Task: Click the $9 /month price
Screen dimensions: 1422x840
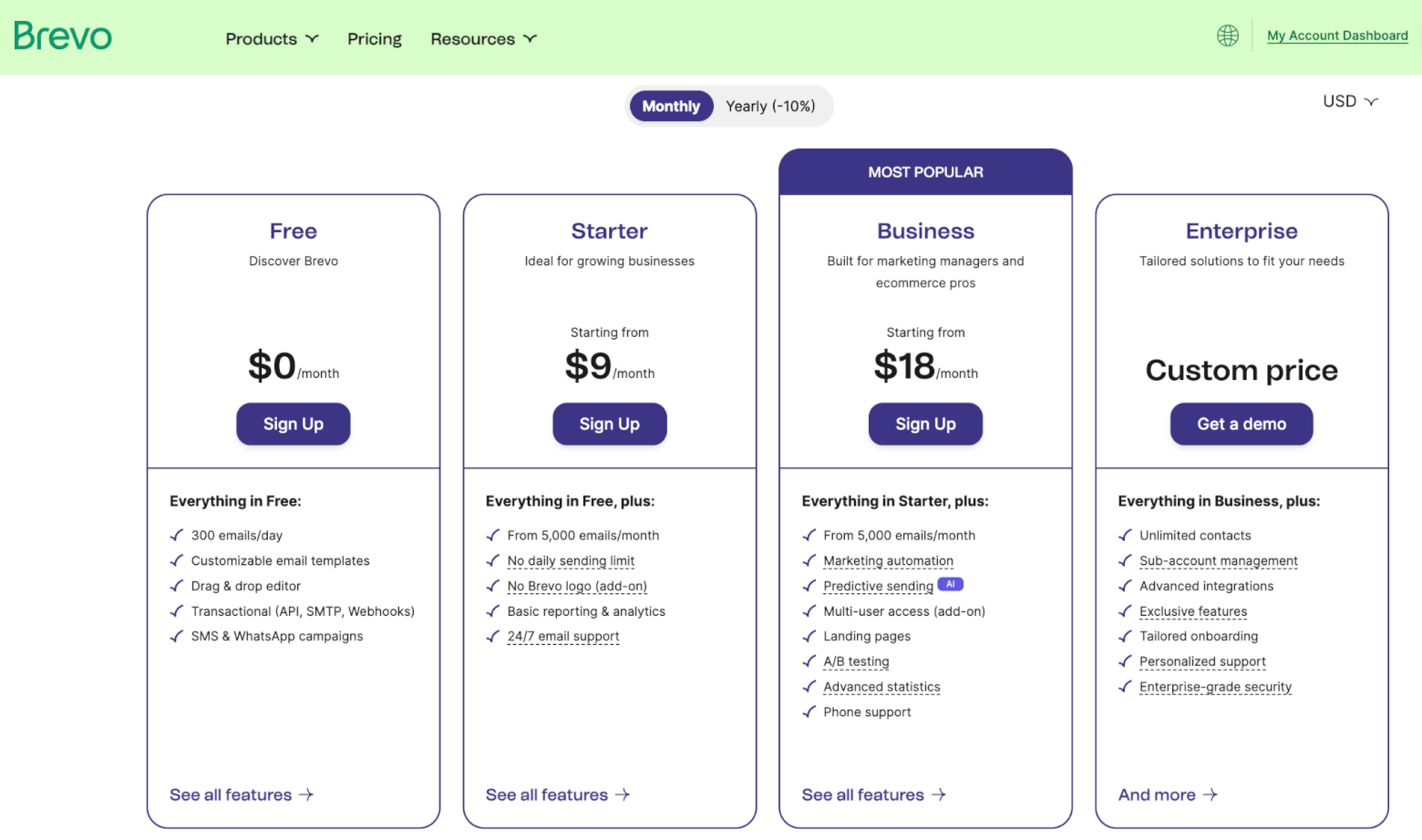Action: click(x=610, y=366)
